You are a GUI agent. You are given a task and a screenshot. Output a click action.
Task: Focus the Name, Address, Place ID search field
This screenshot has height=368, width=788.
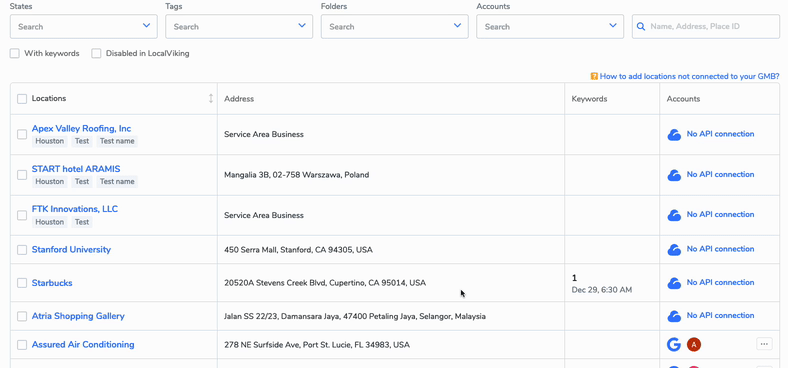(x=706, y=27)
